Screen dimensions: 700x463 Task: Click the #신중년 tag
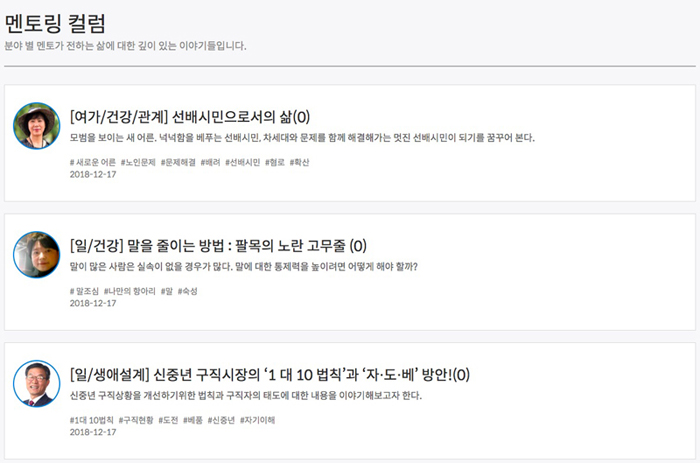click(x=222, y=420)
